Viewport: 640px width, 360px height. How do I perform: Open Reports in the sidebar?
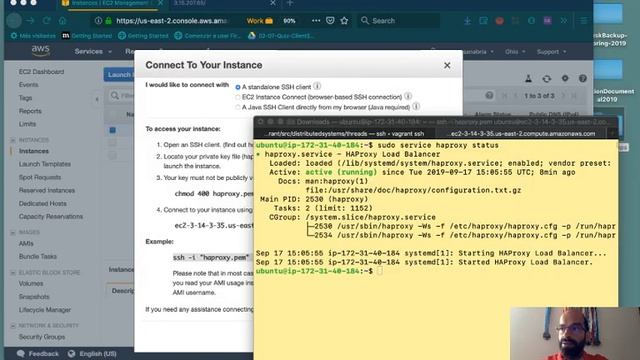click(30, 111)
